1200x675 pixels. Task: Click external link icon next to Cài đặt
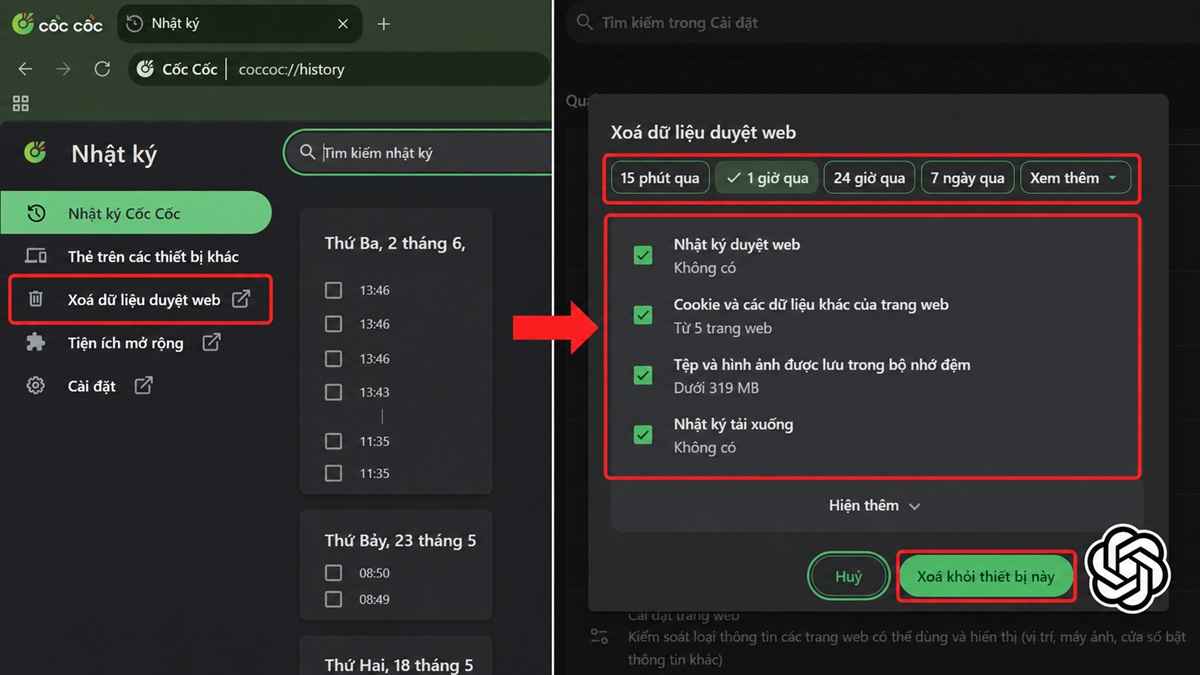click(x=144, y=385)
